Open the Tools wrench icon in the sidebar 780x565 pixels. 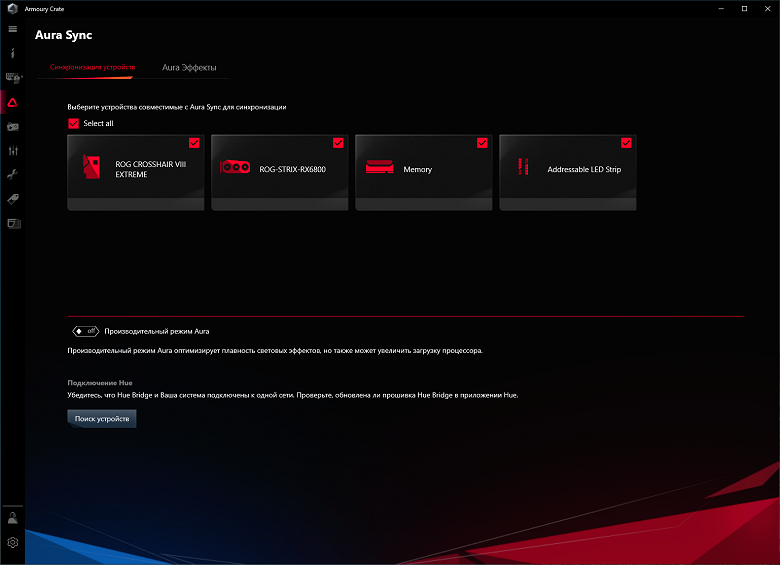coord(12,175)
